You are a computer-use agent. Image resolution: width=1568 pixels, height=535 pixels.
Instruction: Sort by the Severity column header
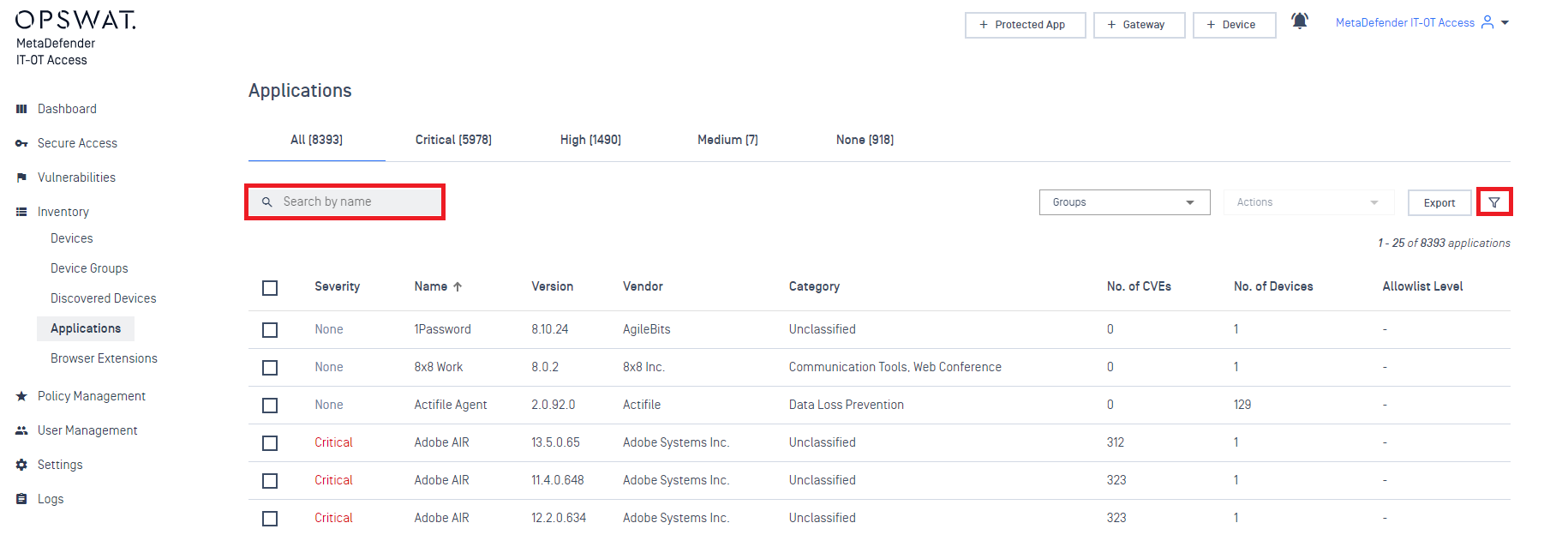click(337, 286)
